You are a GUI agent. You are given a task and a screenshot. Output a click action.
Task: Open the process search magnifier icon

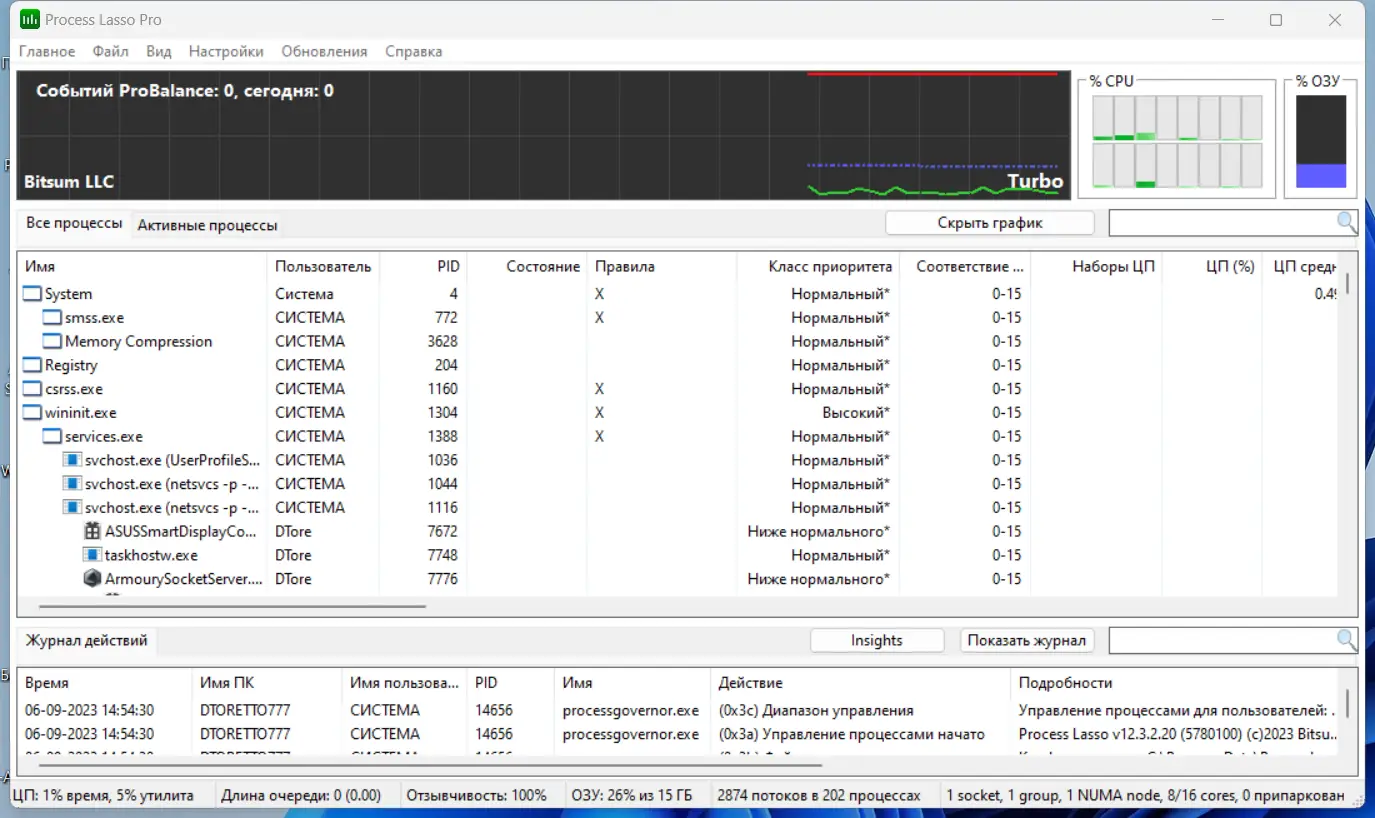[x=1345, y=222]
